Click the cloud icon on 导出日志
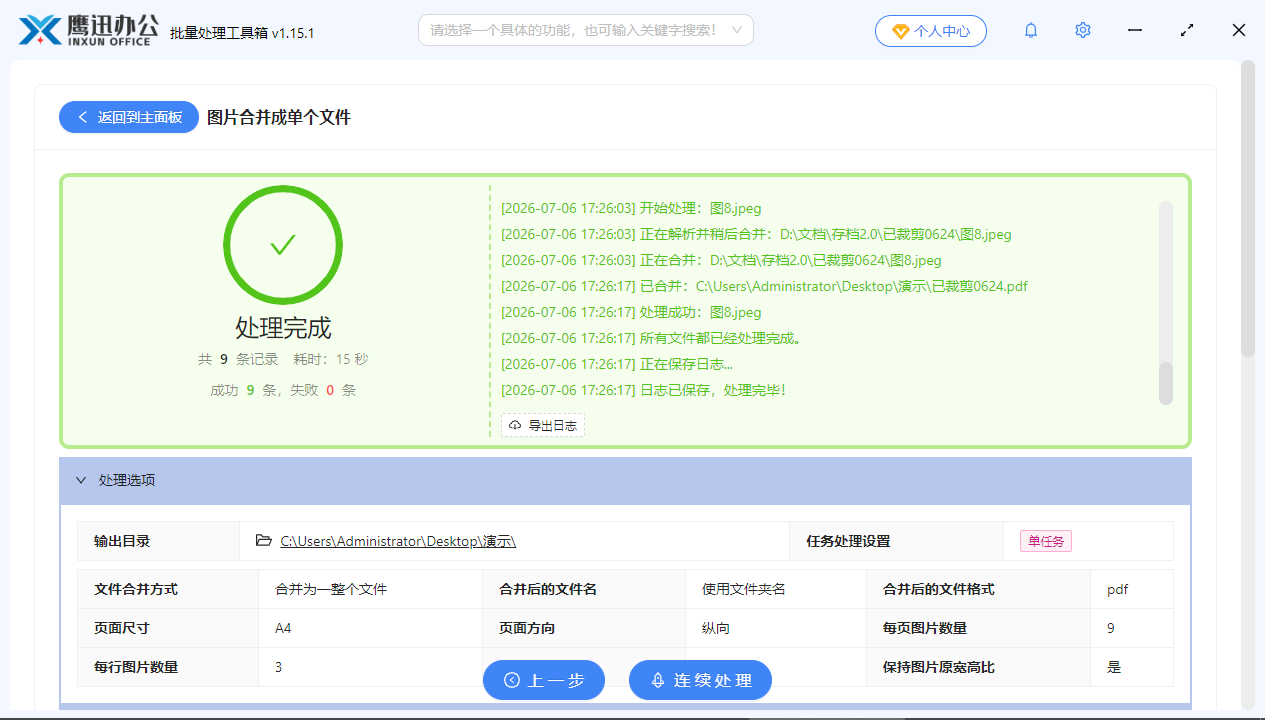This screenshot has height=720, width=1265. 515,426
